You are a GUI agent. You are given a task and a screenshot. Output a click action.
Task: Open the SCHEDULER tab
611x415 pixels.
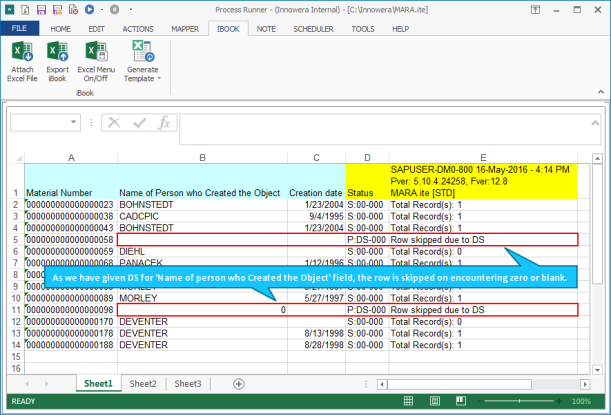tap(313, 29)
